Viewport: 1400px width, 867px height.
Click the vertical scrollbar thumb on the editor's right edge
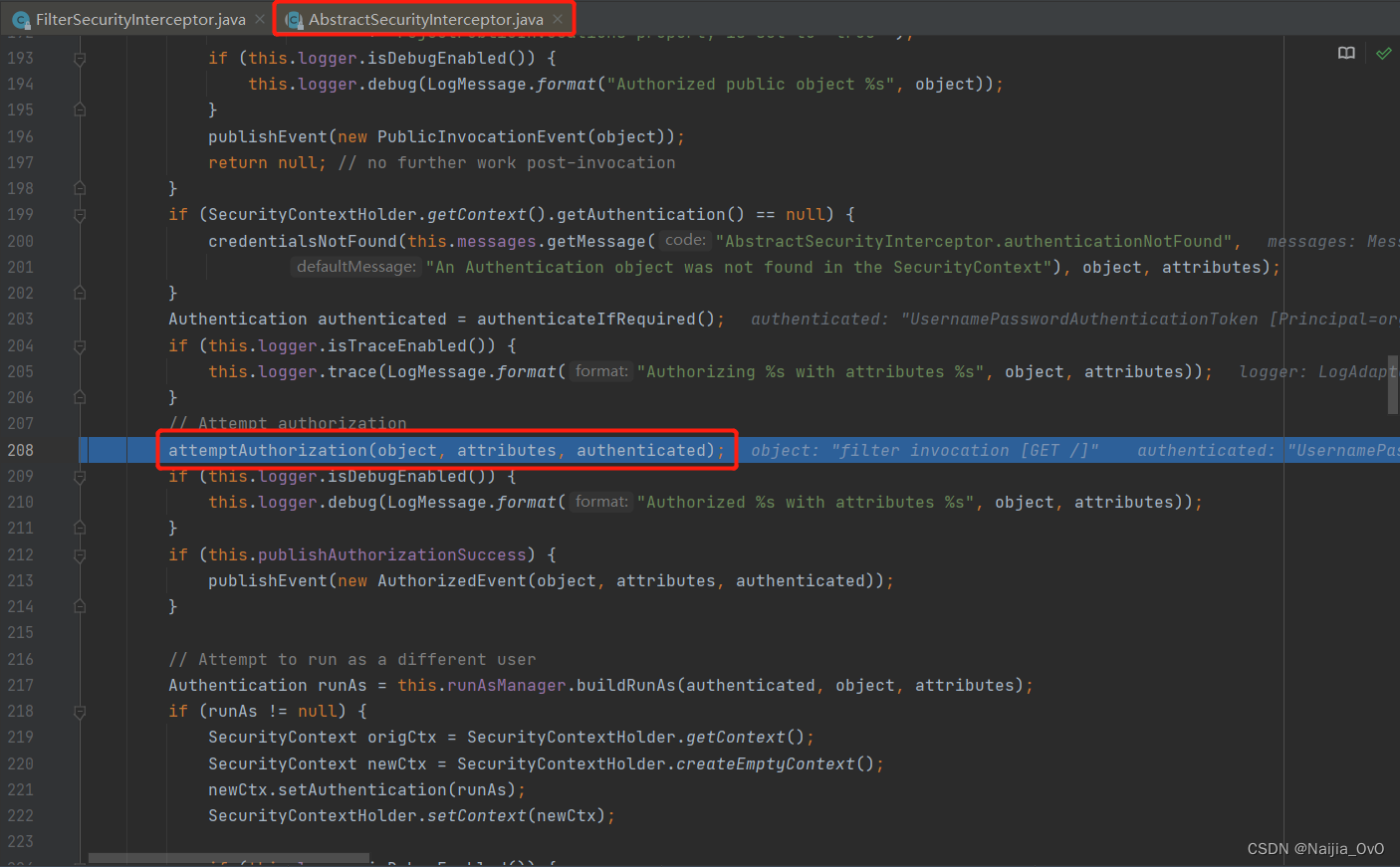[1394, 384]
